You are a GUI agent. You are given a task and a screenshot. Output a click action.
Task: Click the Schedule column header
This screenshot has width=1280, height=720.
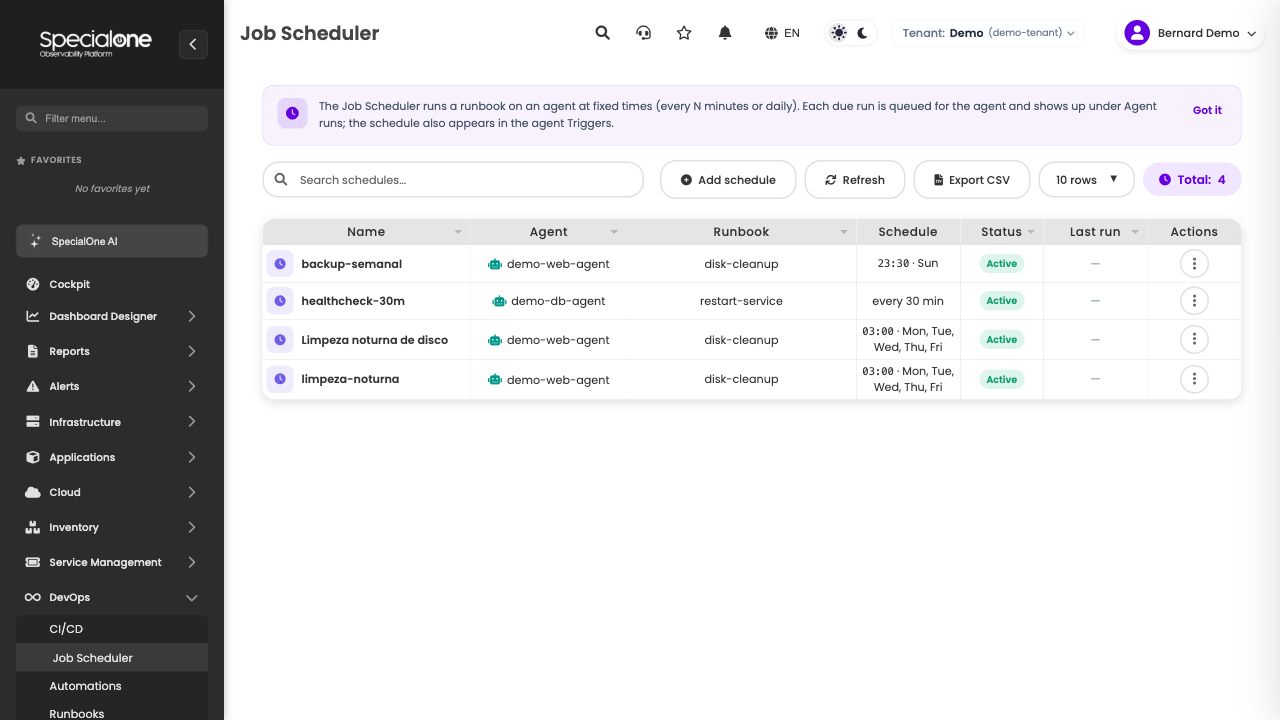click(x=908, y=232)
